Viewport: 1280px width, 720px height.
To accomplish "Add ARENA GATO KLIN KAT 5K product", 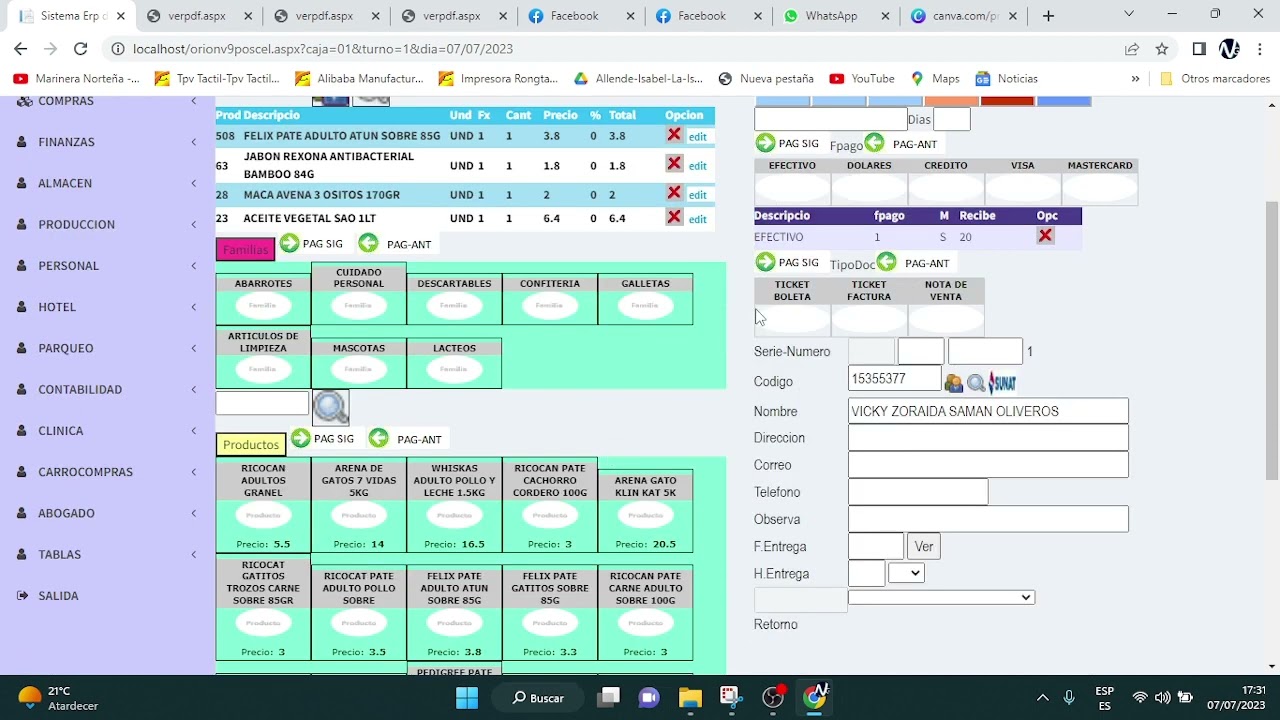I will (x=645, y=510).
